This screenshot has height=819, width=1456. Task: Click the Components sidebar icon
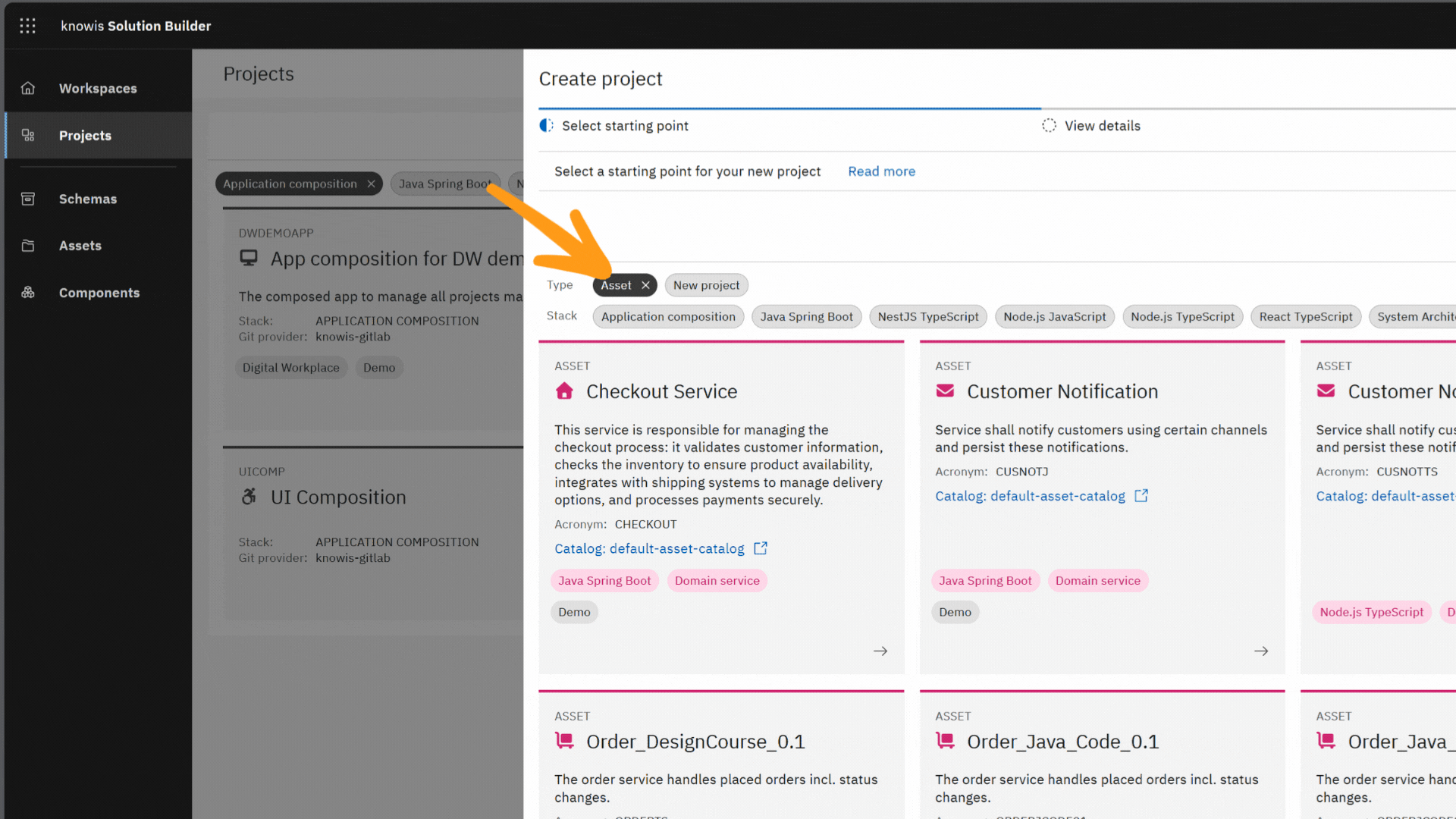[28, 293]
